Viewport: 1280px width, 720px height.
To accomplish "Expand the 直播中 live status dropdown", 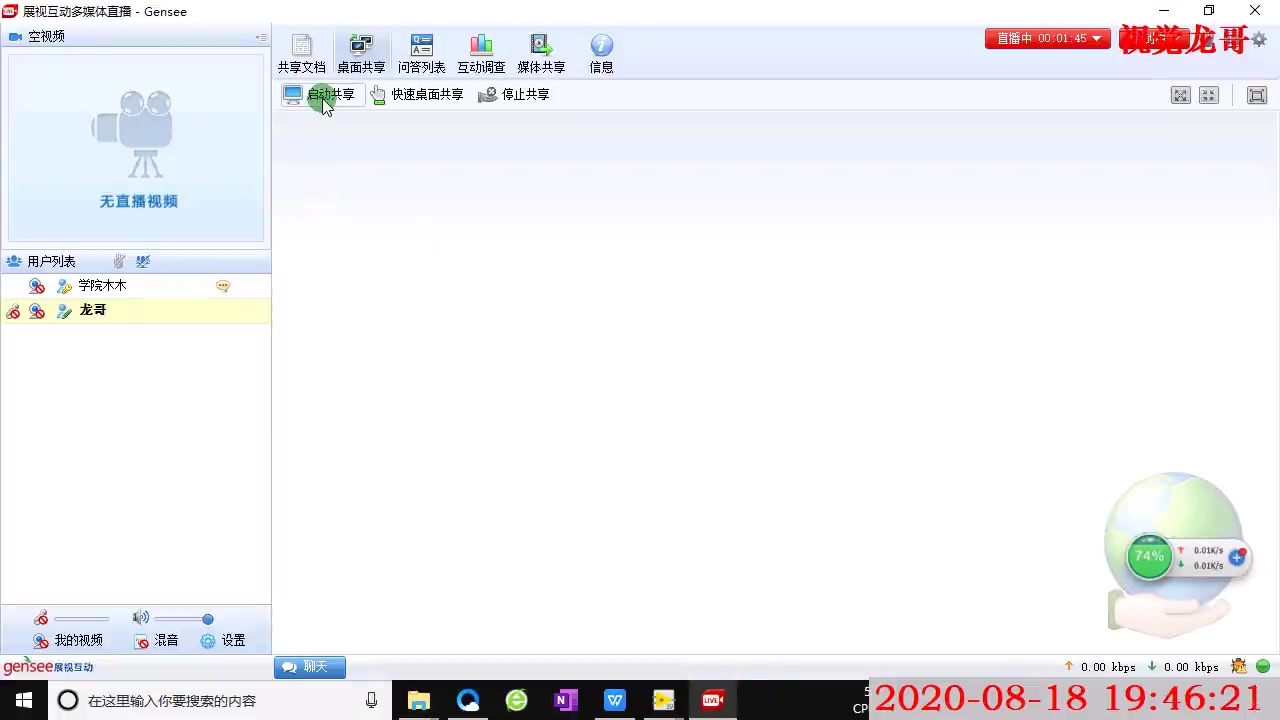I will coord(1097,39).
